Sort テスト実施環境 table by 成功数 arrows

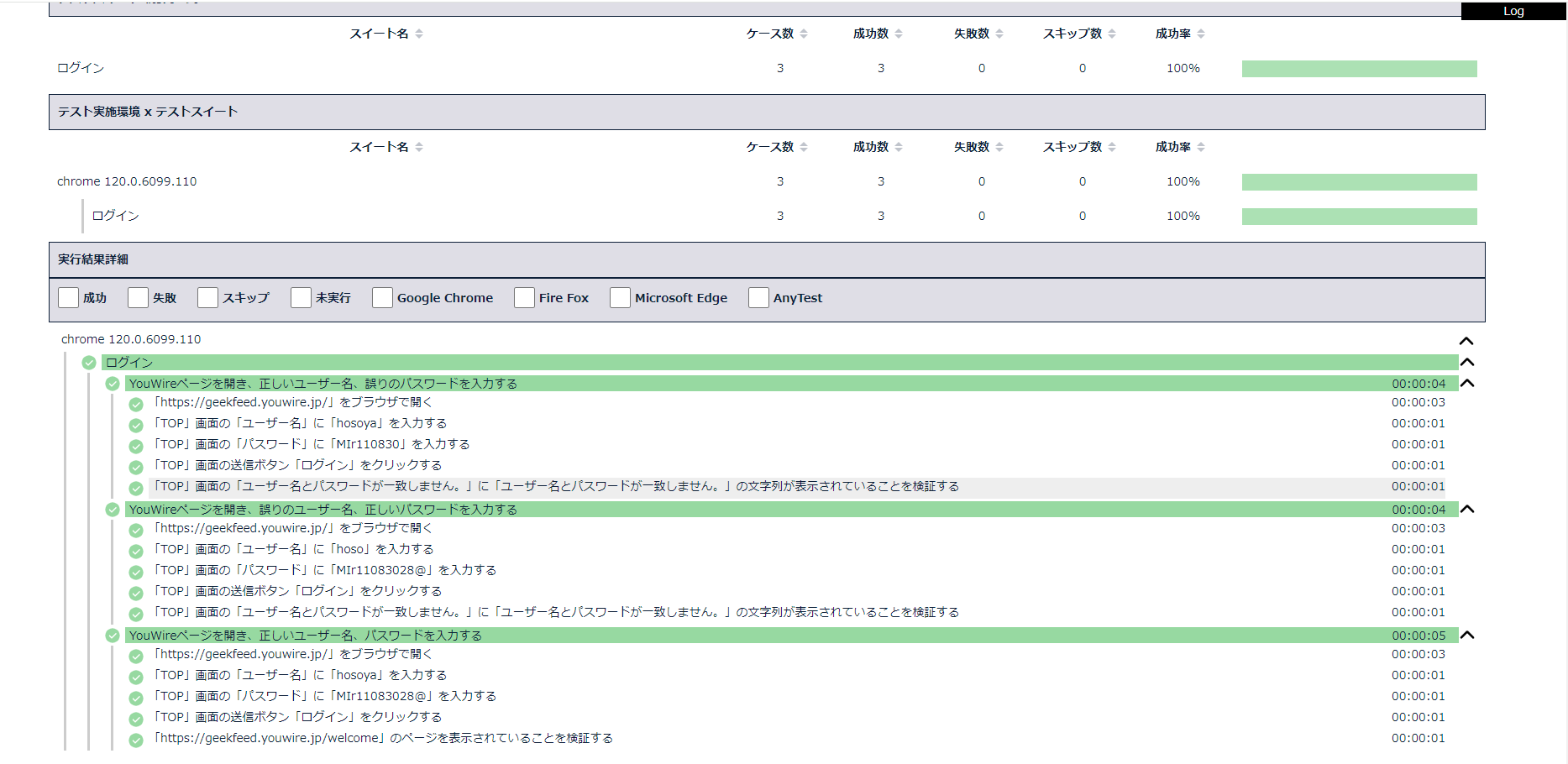tap(899, 147)
